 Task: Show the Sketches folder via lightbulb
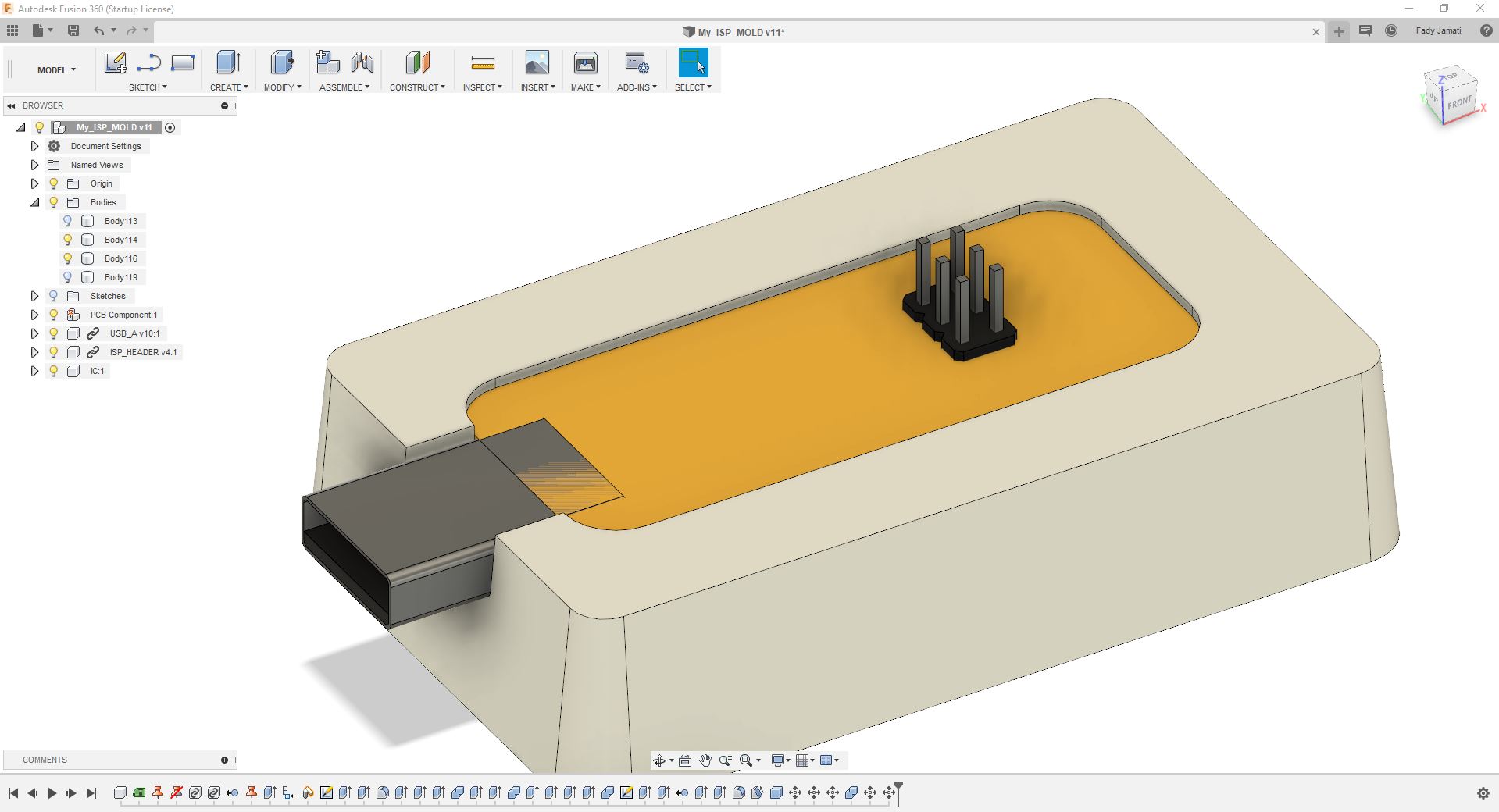(x=54, y=296)
